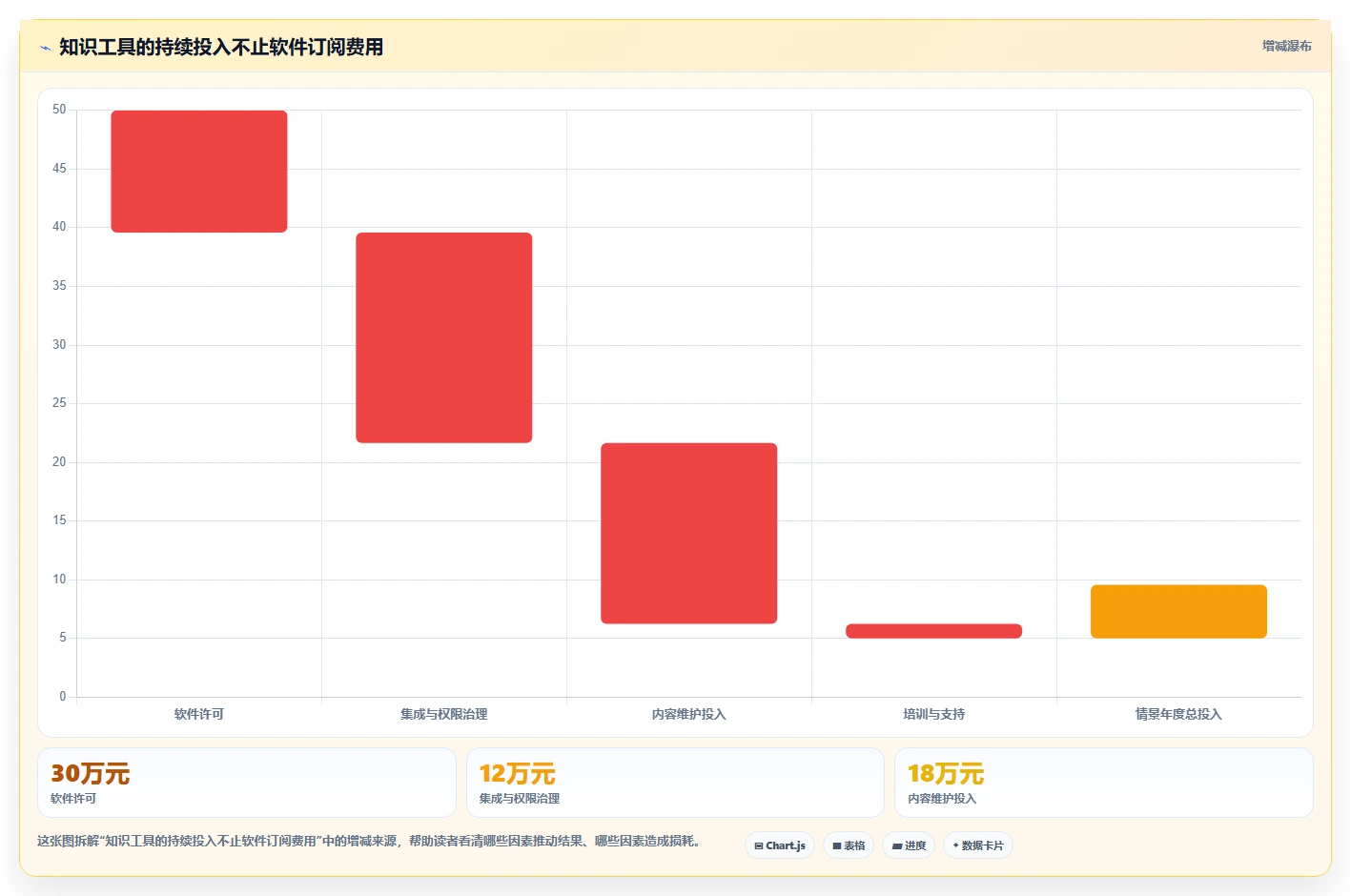
Task: Click the red 内容维护投入 waterfall bar
Action: 689,534
